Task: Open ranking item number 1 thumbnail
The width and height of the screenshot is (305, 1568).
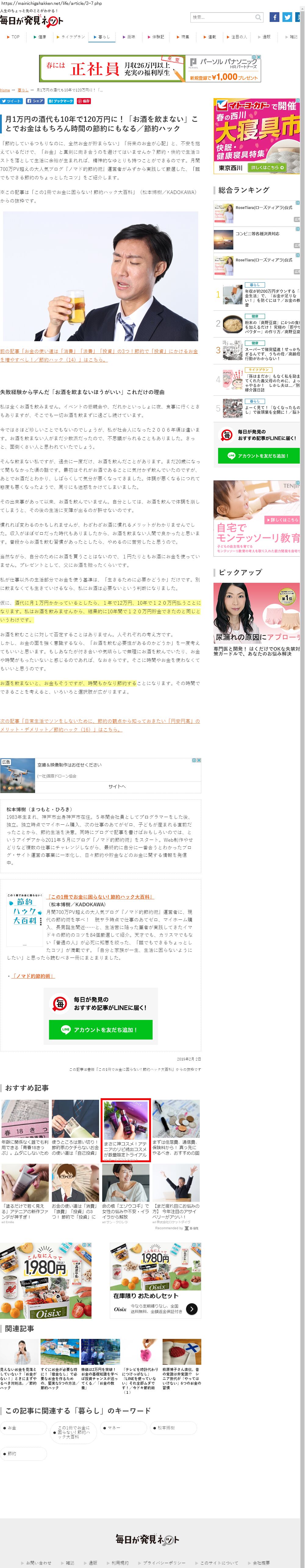Action: point(232,295)
